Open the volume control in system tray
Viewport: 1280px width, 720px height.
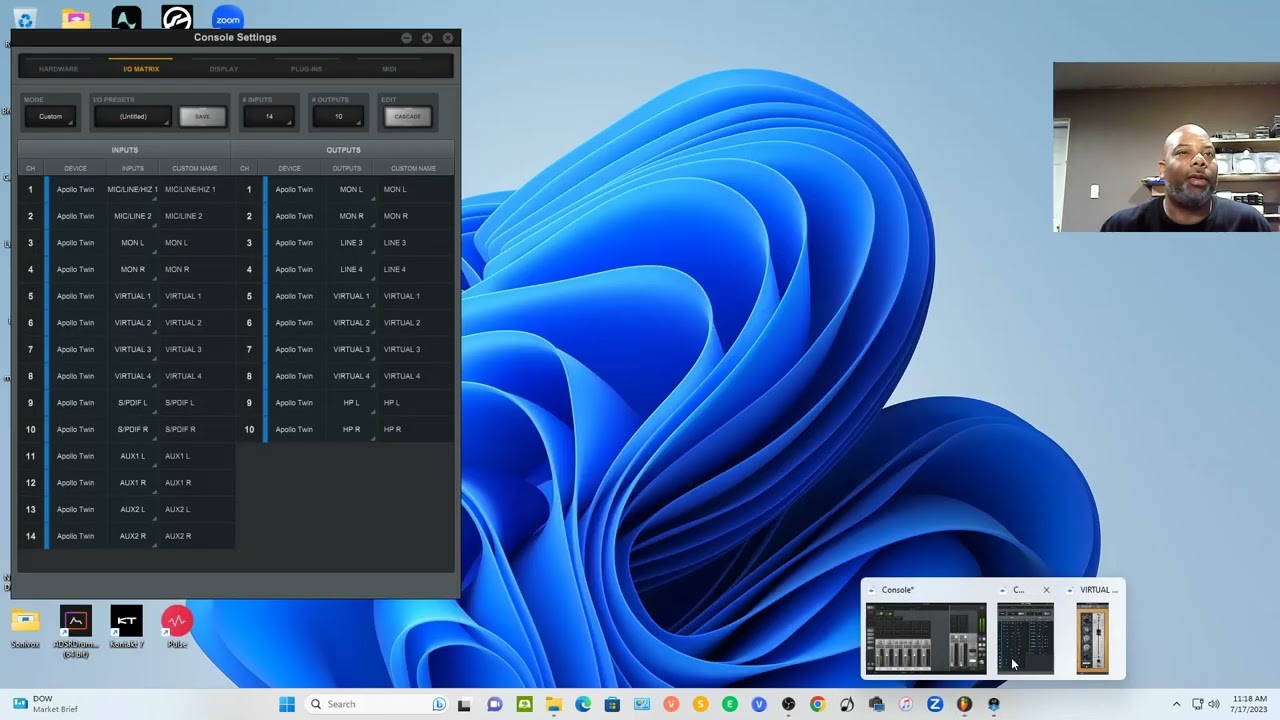[x=1214, y=704]
